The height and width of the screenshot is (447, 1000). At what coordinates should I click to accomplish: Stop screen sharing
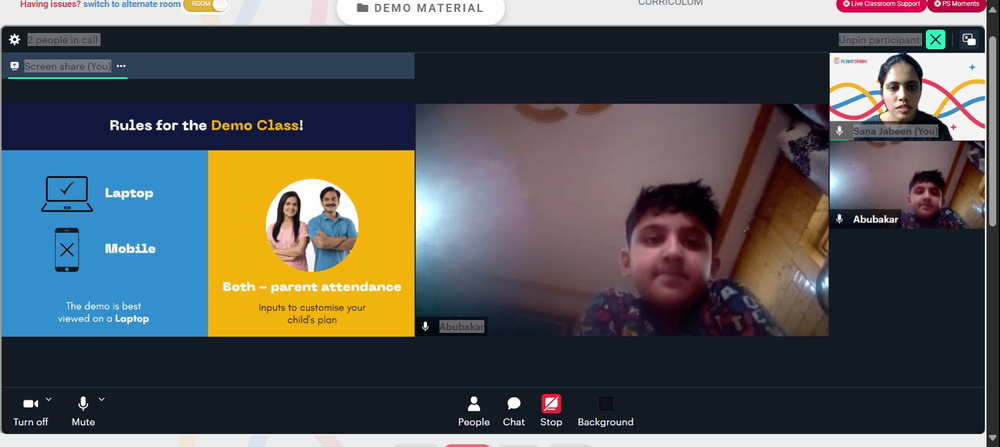tap(551, 411)
